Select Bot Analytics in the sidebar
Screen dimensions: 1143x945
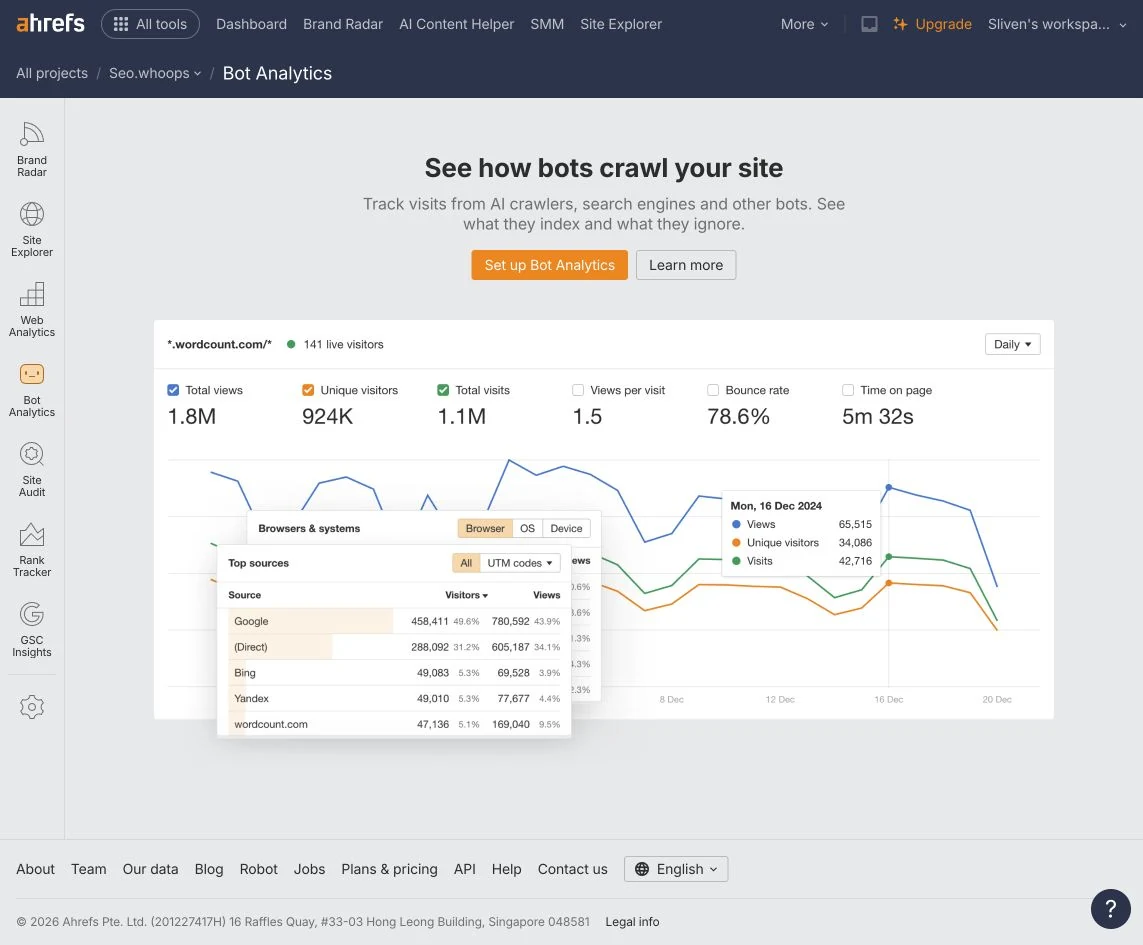coord(32,390)
